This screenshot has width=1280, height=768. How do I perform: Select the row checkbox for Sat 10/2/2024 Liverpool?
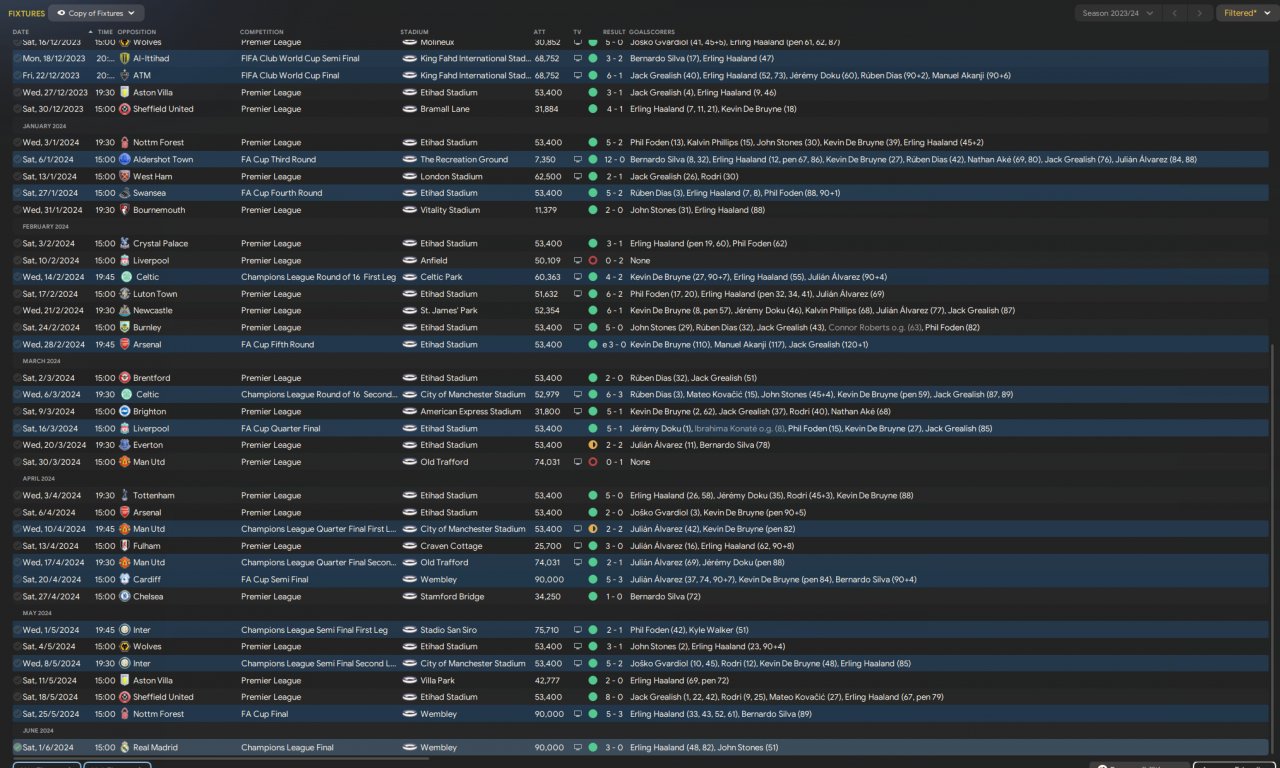coord(17,261)
